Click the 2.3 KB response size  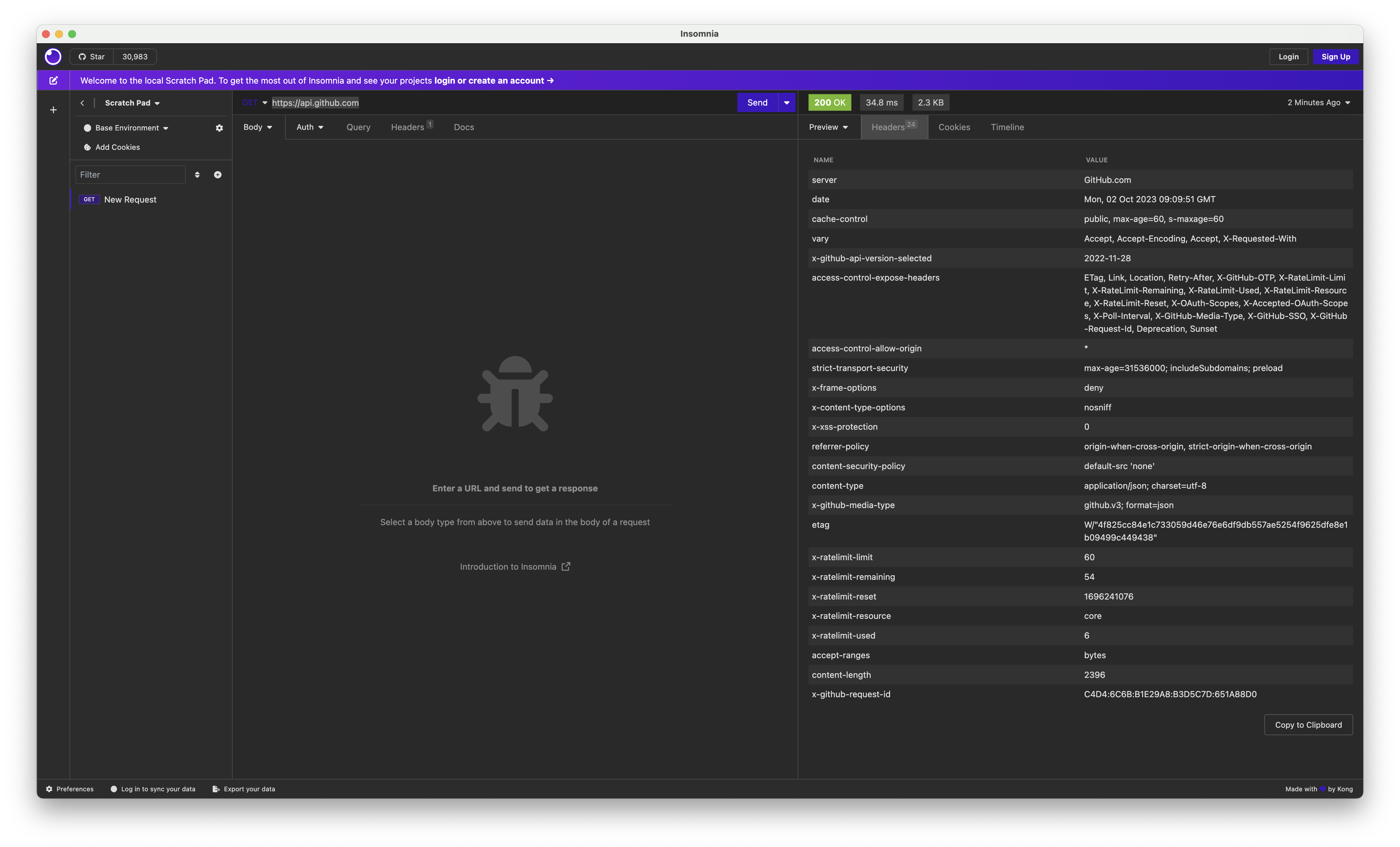coord(931,103)
